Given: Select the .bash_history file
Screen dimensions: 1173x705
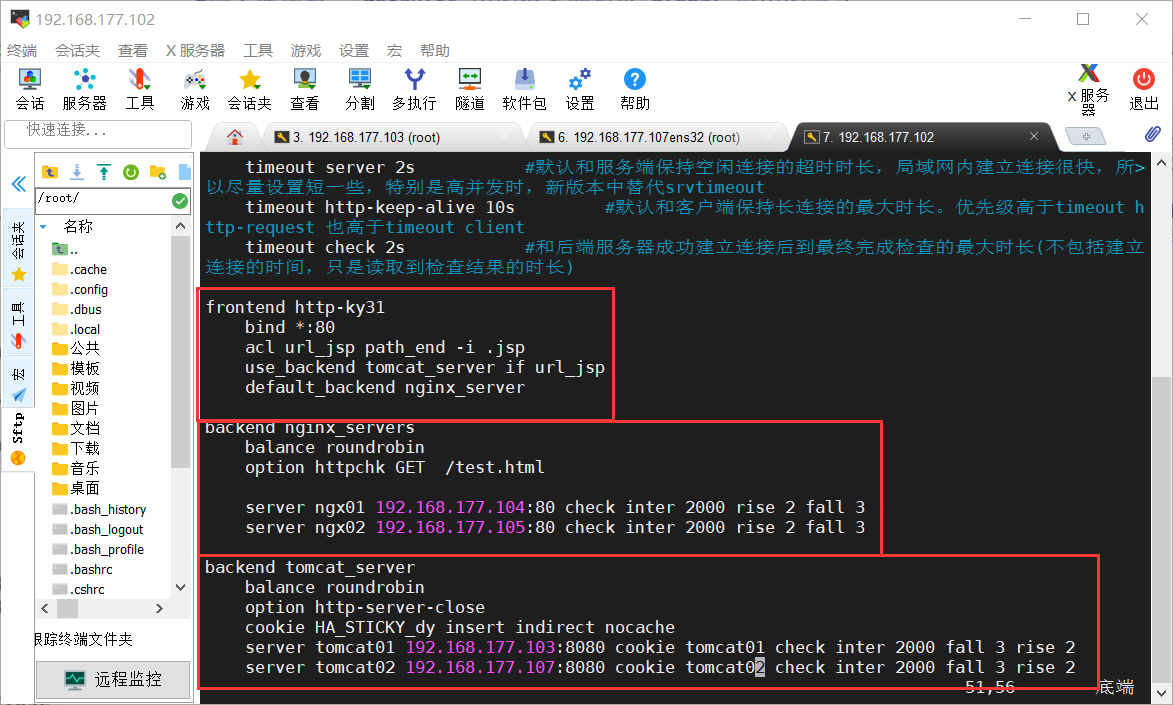Looking at the screenshot, I should coord(99,510).
